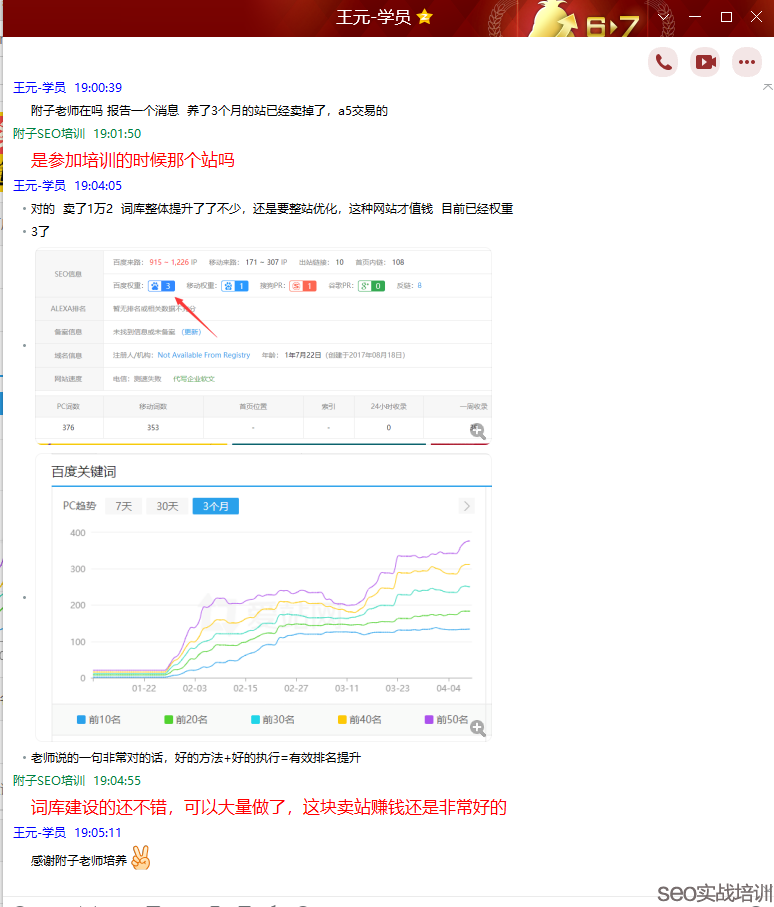Click the magnifier on the SEO info image
The image size is (774, 907).
click(x=478, y=431)
